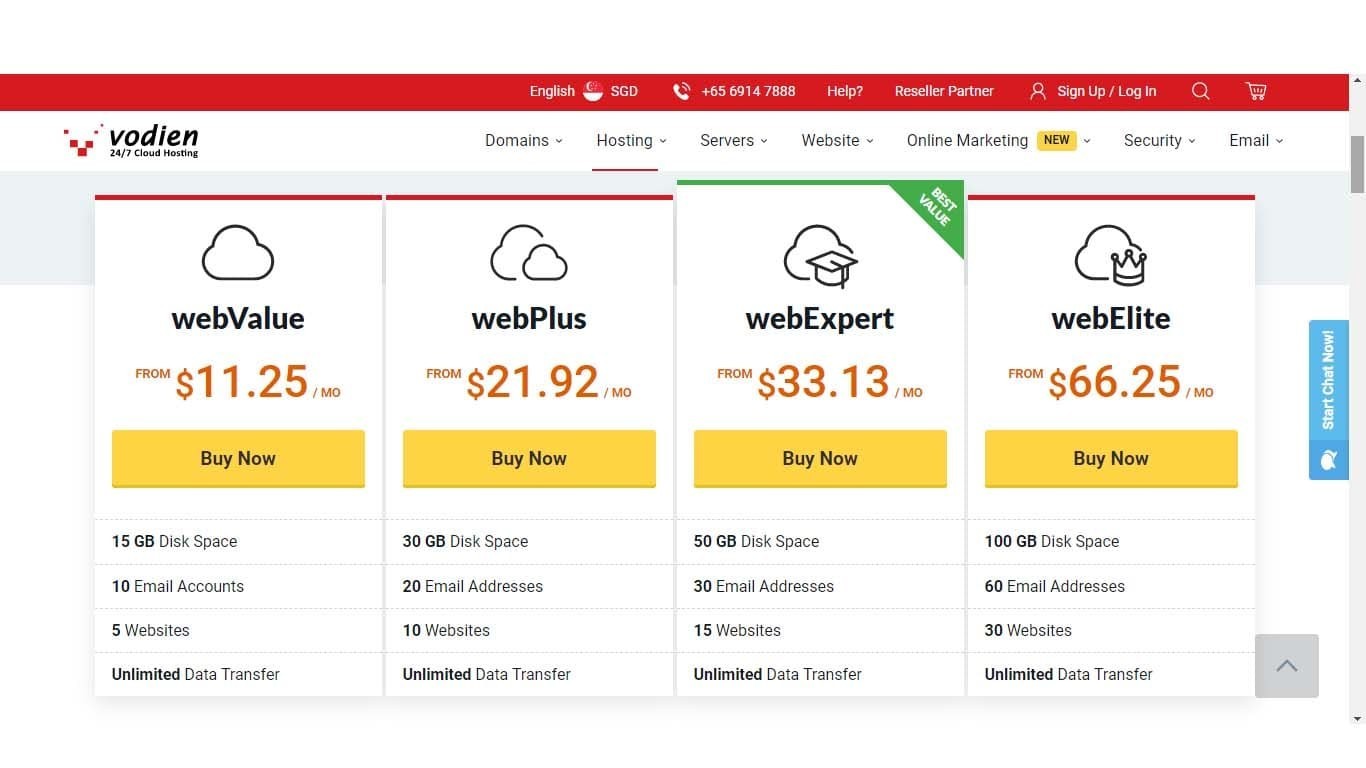Click the page vertical scrollbar thumb
Image resolution: width=1366 pixels, height=768 pixels.
(x=1358, y=165)
